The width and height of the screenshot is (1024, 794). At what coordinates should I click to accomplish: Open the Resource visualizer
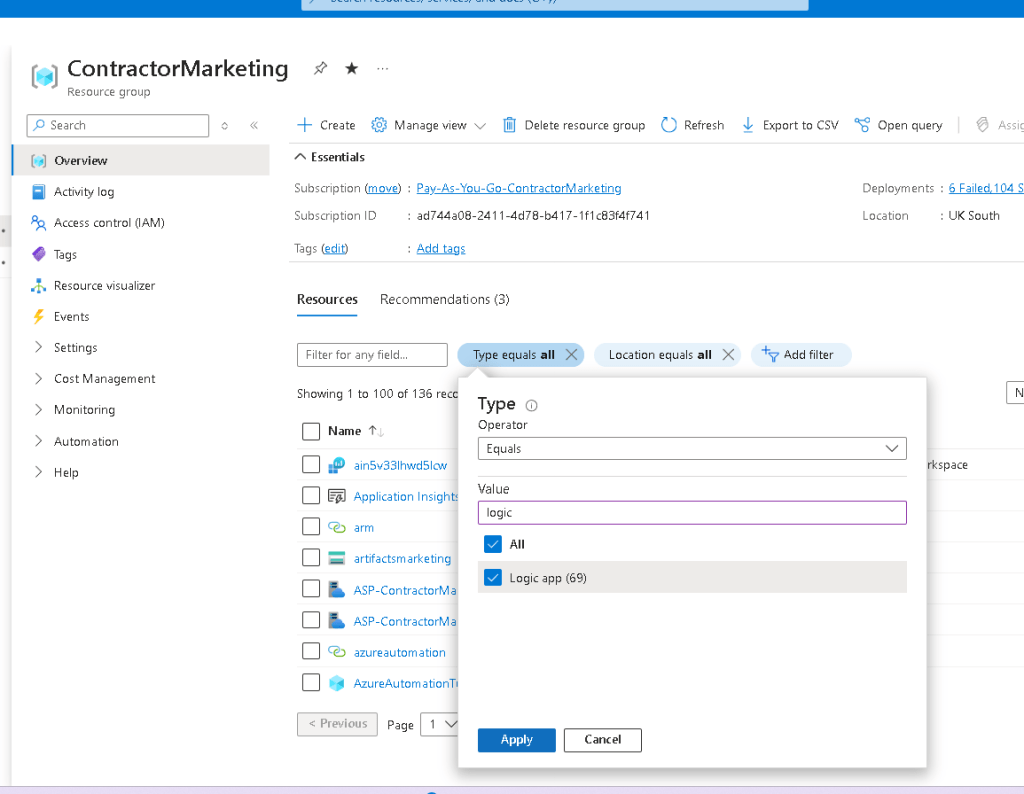[x=104, y=285]
